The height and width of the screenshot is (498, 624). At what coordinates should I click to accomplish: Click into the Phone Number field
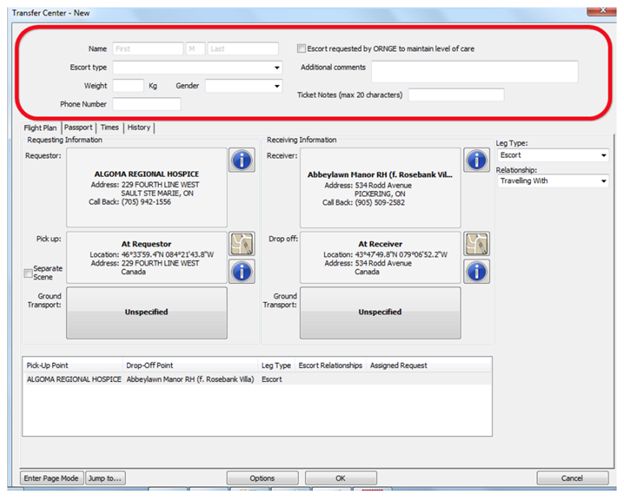[x=146, y=104]
